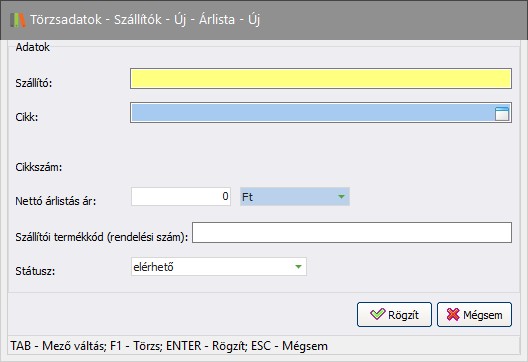Click the Nettó árlistás ár label
528x362 pixels.
coord(56,201)
